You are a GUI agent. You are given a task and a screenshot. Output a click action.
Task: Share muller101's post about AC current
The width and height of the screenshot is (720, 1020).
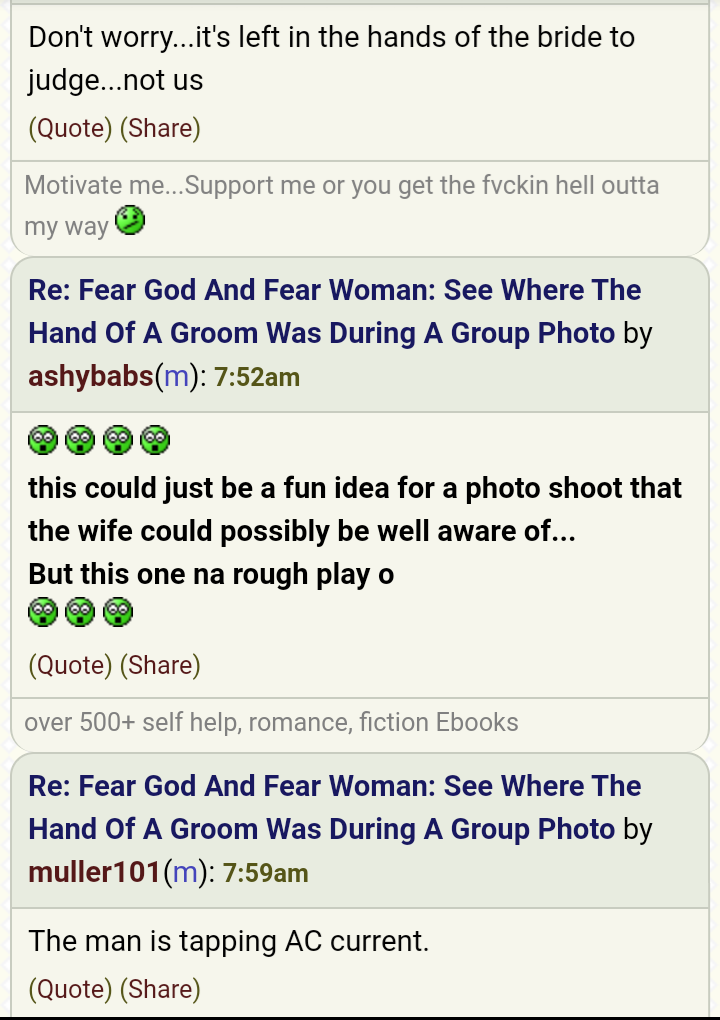[x=160, y=989]
